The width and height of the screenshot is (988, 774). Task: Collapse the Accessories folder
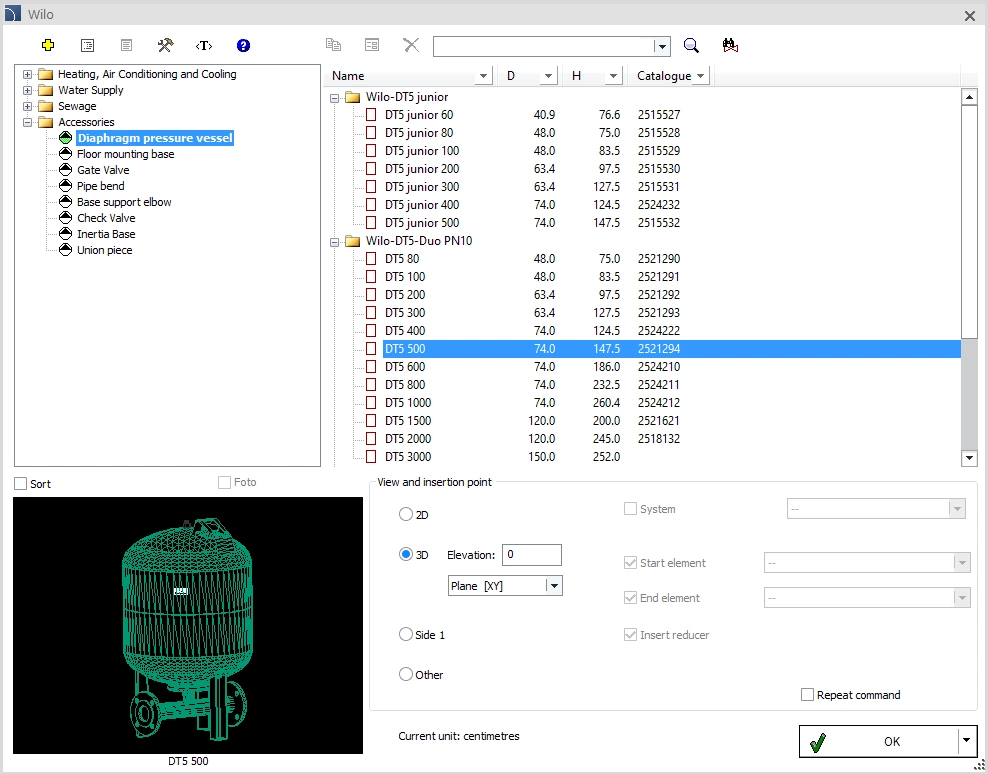click(x=27, y=122)
